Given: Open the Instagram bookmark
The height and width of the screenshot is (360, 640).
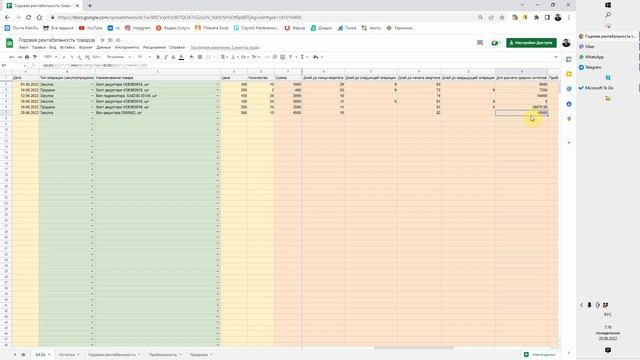Looking at the screenshot, I should pos(138,28).
